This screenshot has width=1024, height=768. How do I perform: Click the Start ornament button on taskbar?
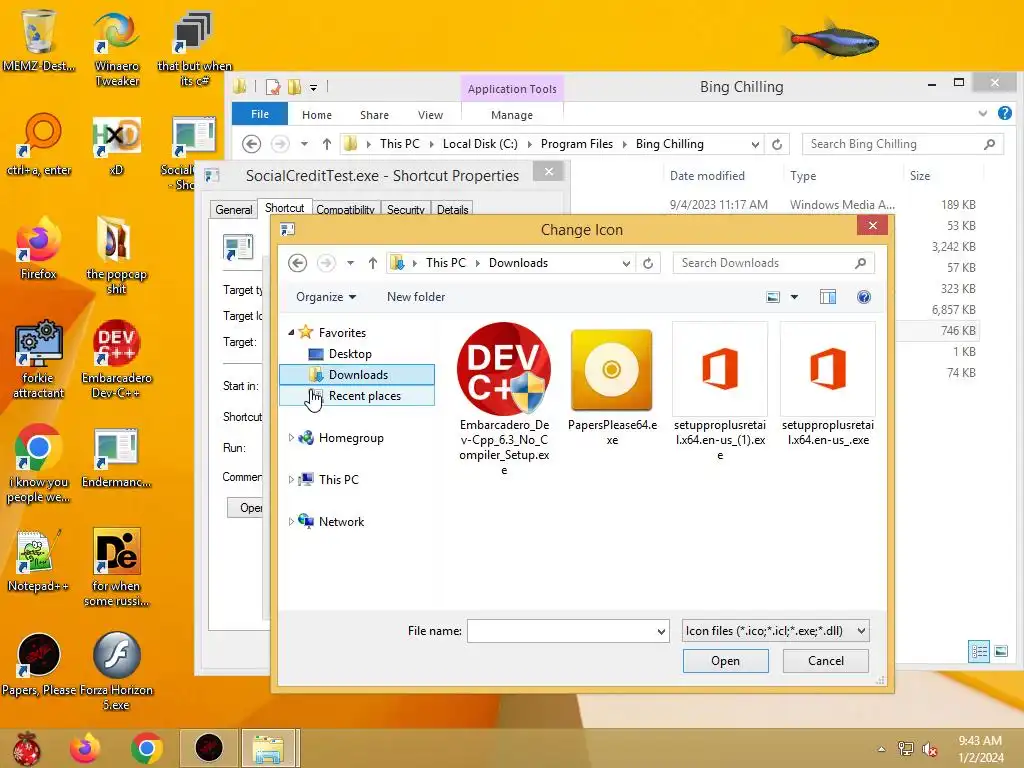coord(27,748)
